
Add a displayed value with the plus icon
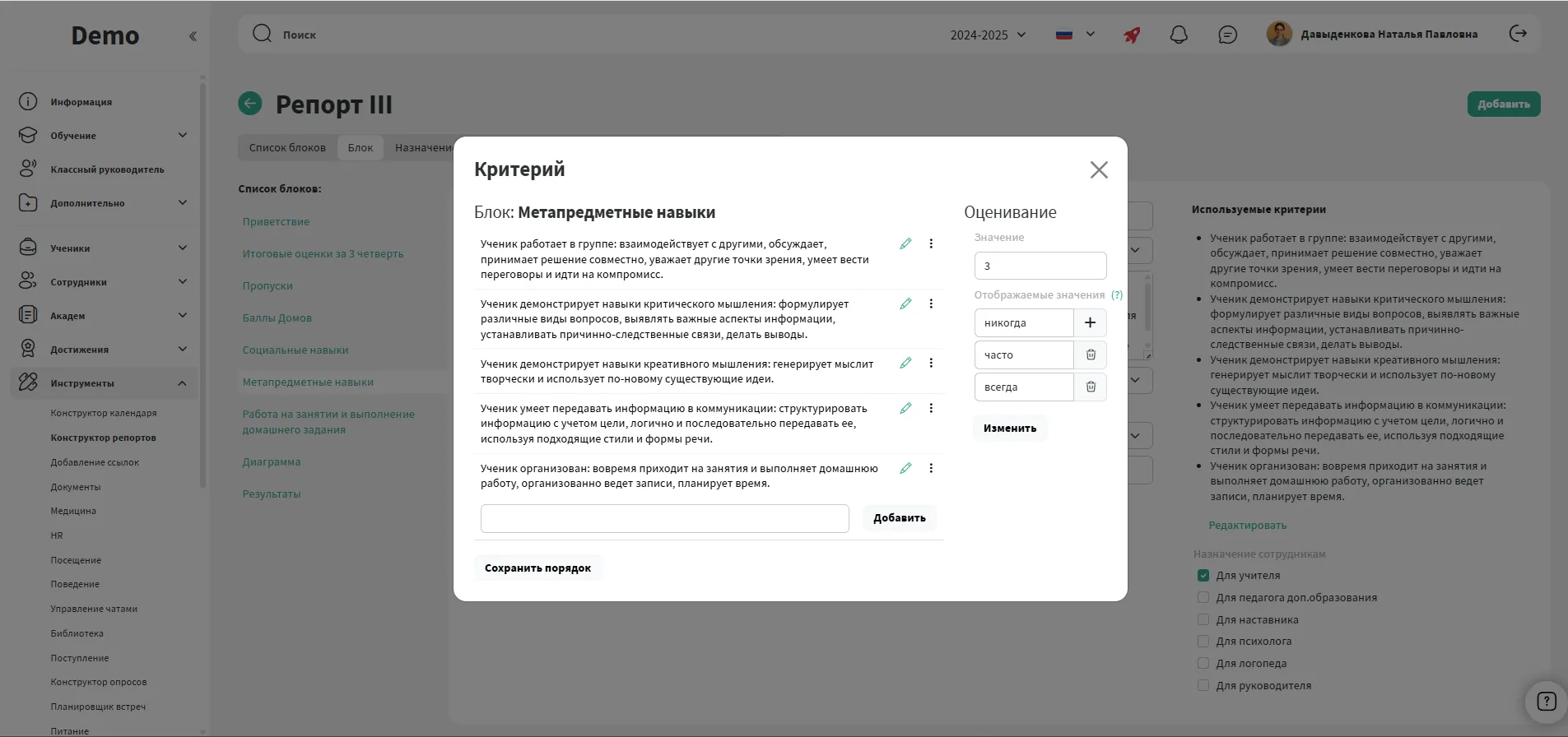(1090, 322)
